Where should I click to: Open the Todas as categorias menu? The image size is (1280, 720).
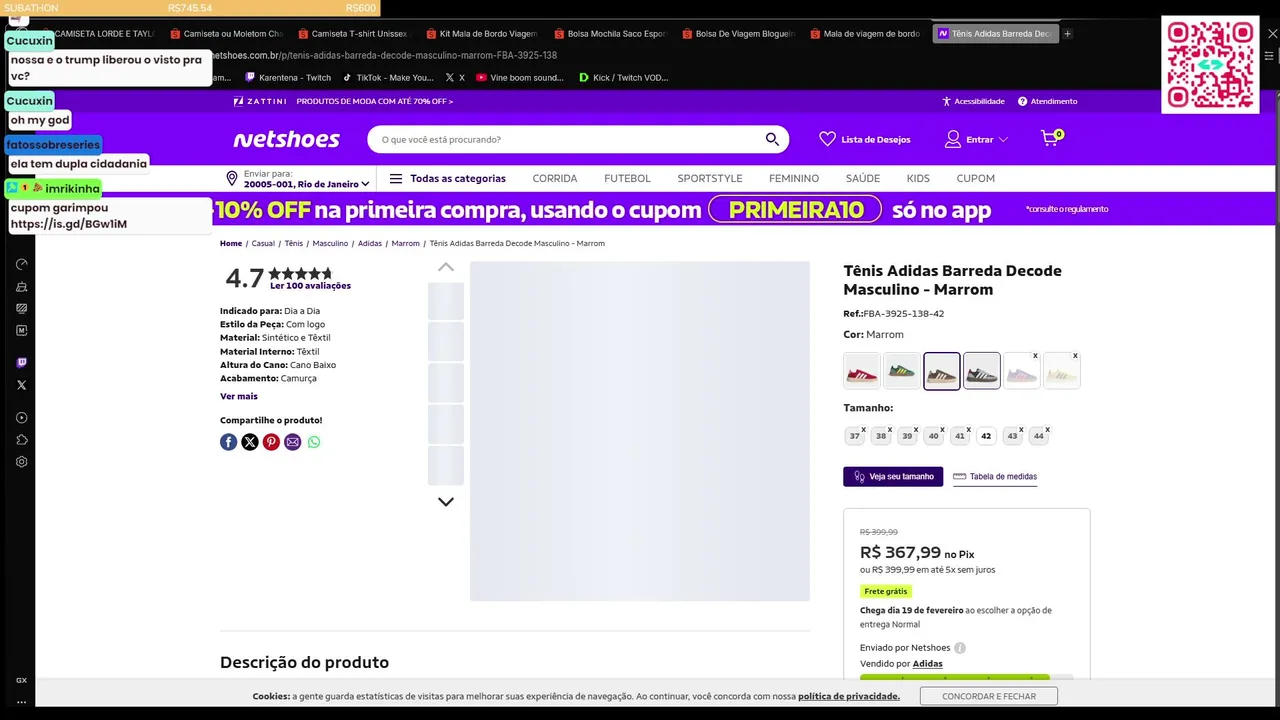click(447, 179)
